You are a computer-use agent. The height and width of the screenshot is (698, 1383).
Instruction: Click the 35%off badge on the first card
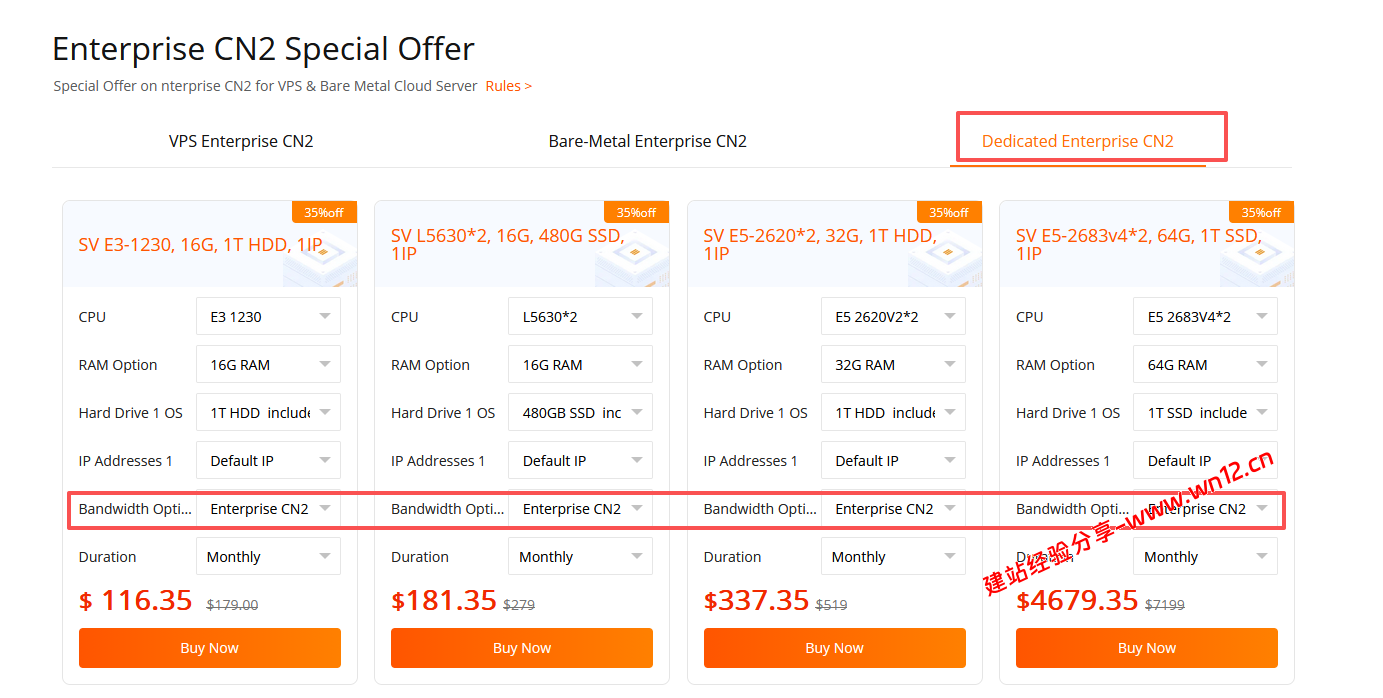tap(323, 212)
